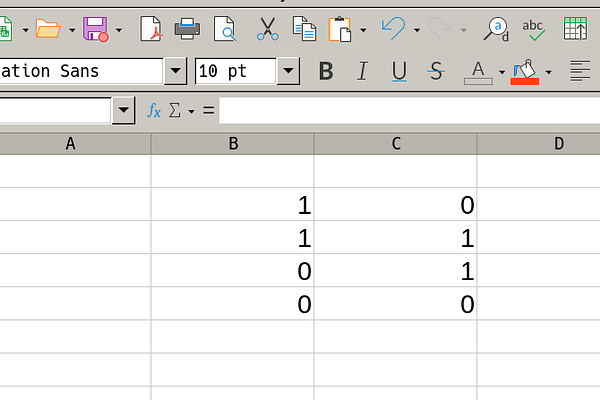Open the Name Box dropdown
Viewport: 600px width, 400px height.
[x=123, y=111]
